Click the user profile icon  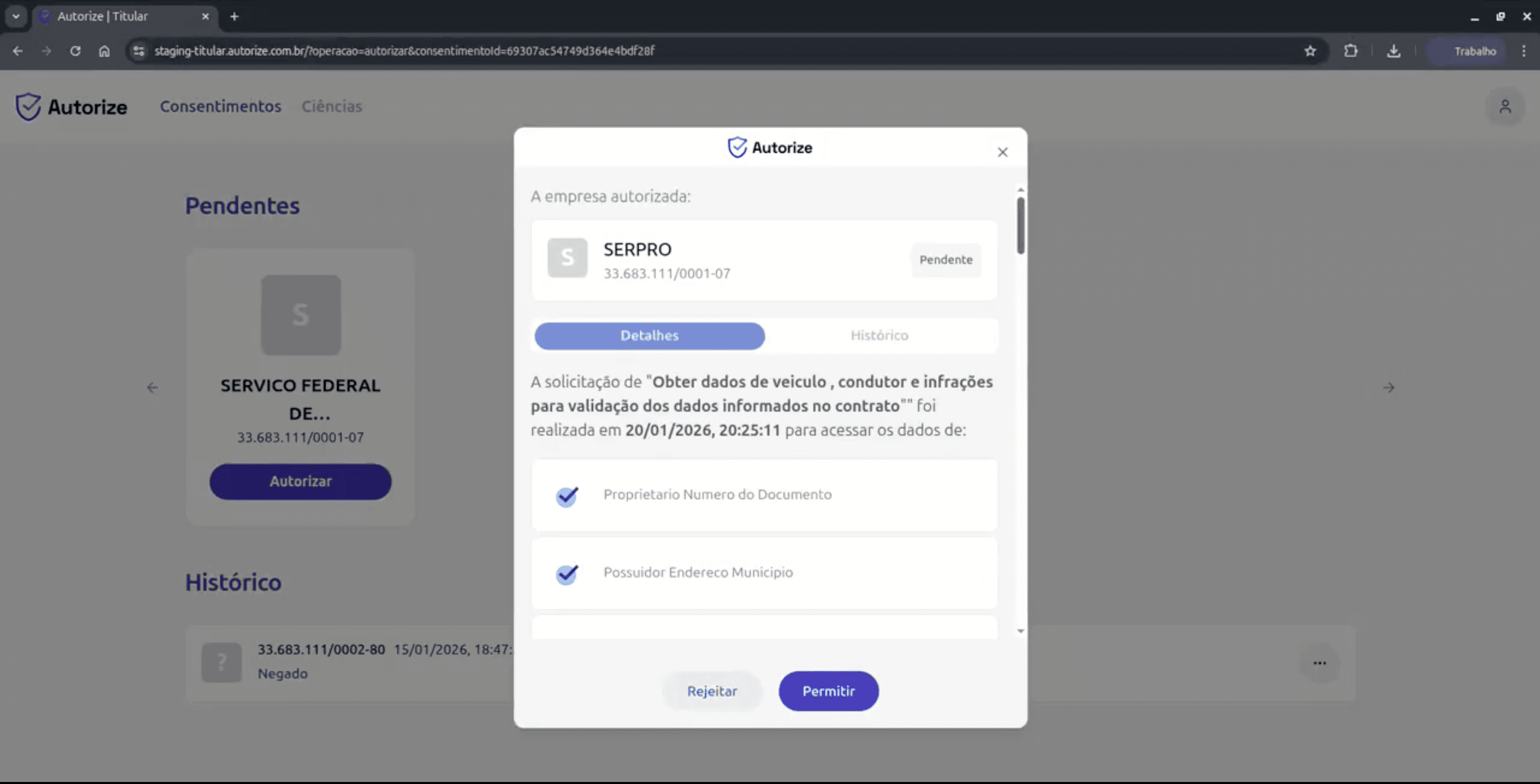[x=1505, y=106]
